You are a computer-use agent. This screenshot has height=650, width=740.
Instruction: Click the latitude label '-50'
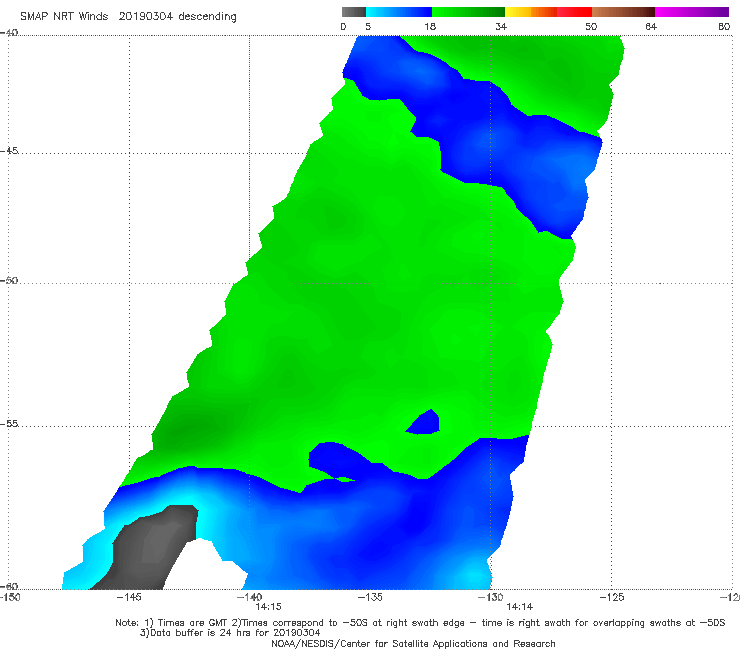click(x=9, y=280)
